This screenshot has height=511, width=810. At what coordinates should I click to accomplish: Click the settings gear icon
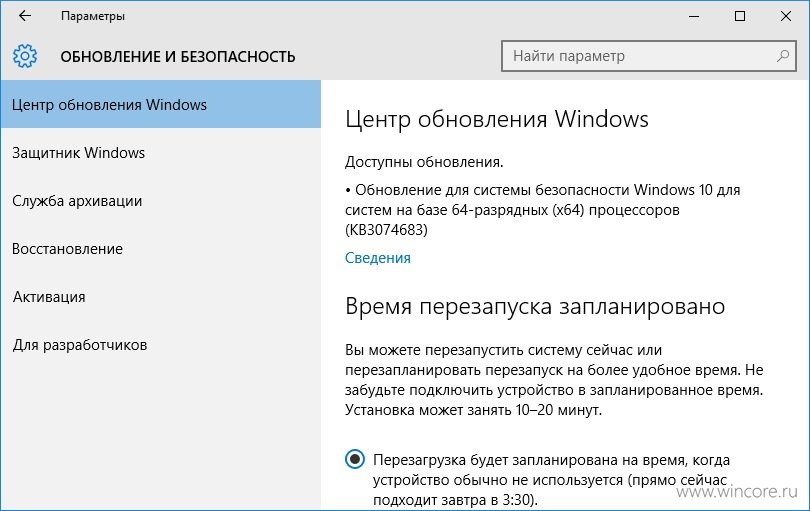tap(25, 56)
